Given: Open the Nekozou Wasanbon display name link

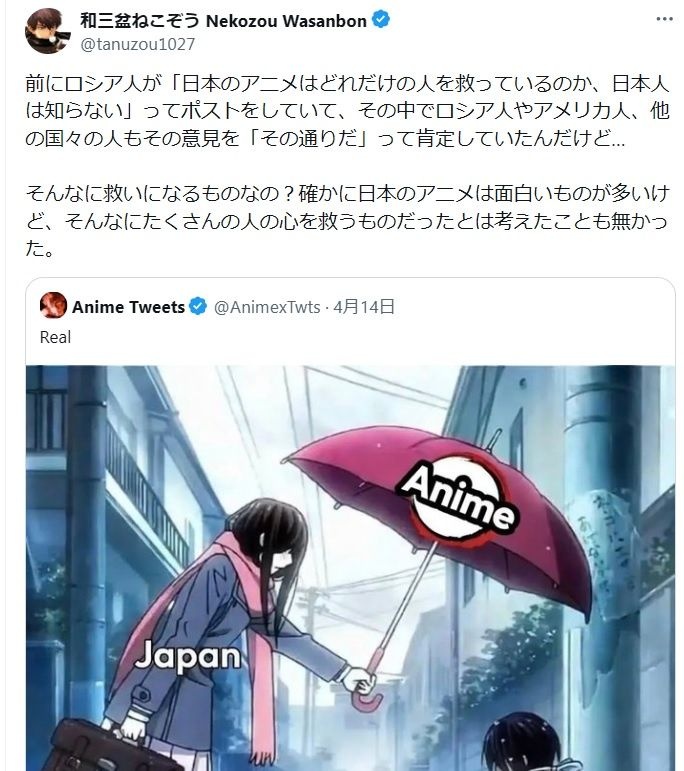Looking at the screenshot, I should (x=224, y=21).
